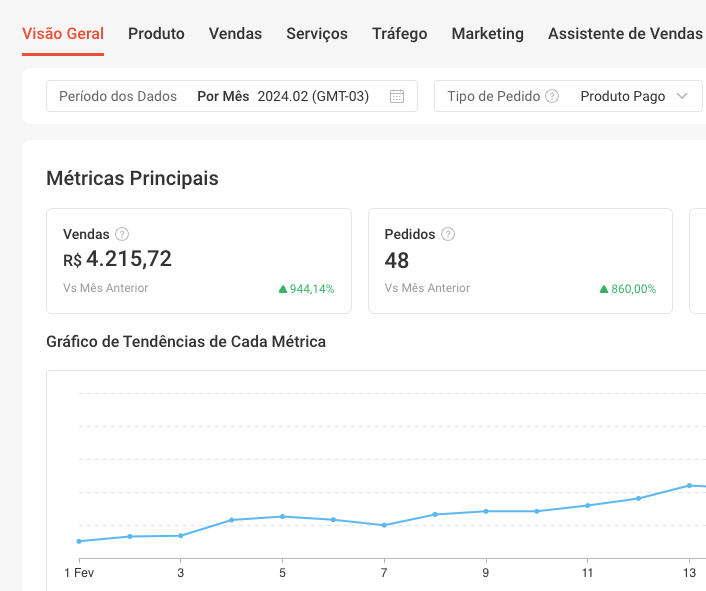Show help tooltip for Tipo de Pedido
706x591 pixels.
(x=552, y=96)
